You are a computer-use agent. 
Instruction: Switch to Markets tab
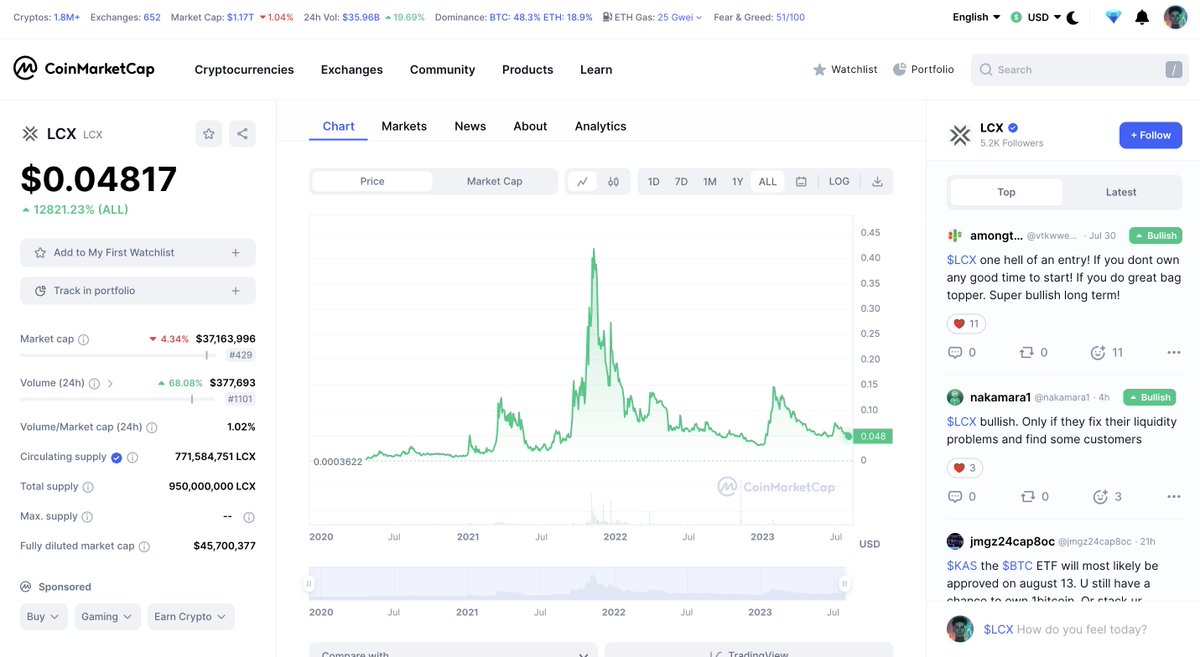[x=404, y=126]
